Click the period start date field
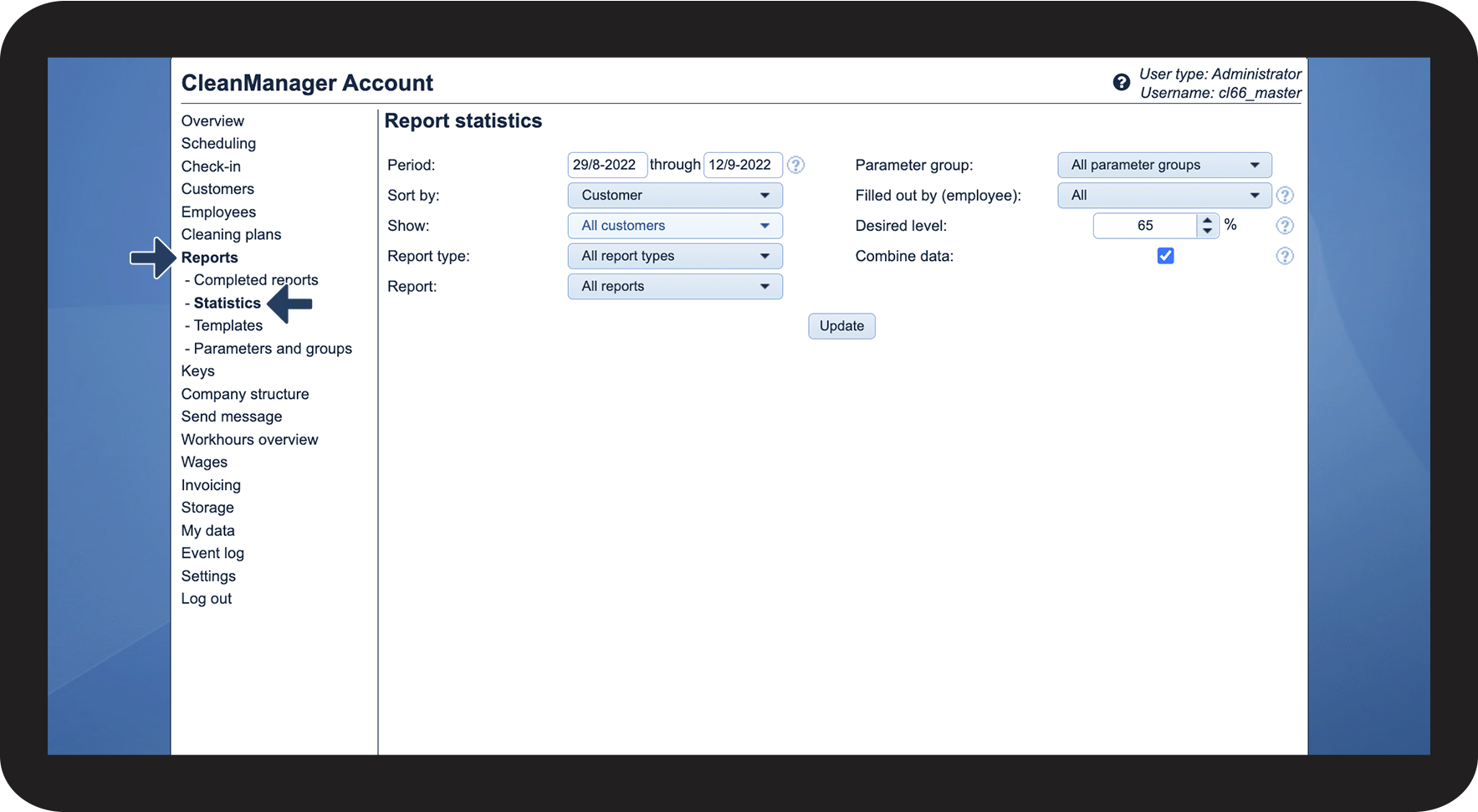The height and width of the screenshot is (812, 1478). 606,165
